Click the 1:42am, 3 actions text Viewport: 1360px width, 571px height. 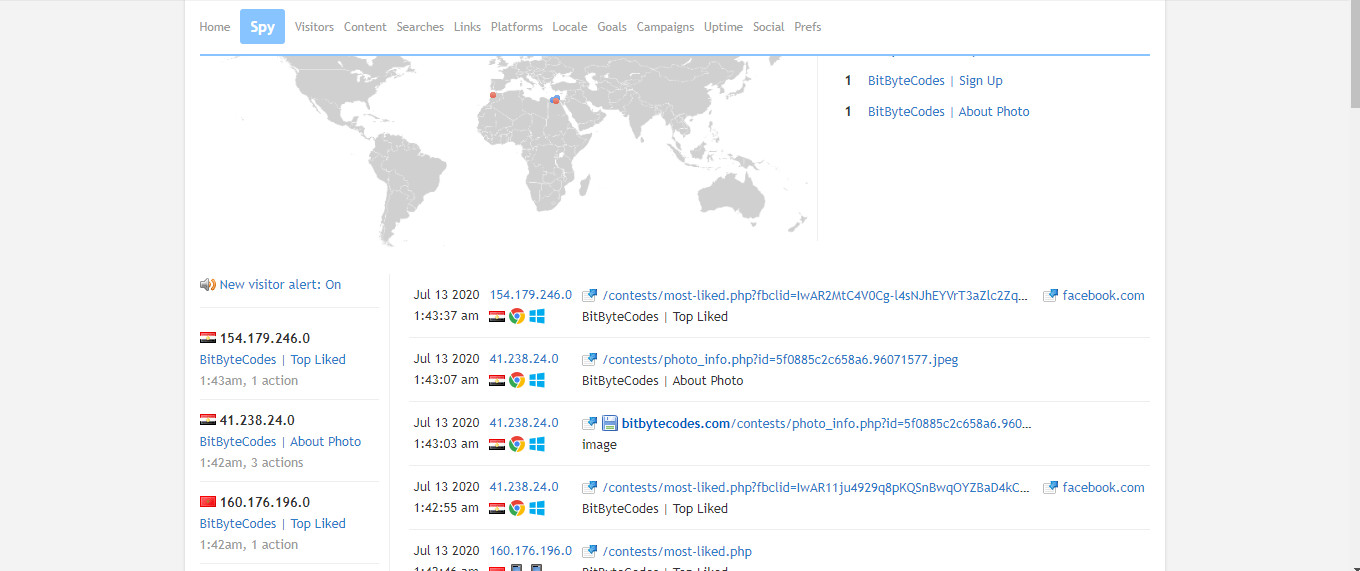(x=251, y=463)
